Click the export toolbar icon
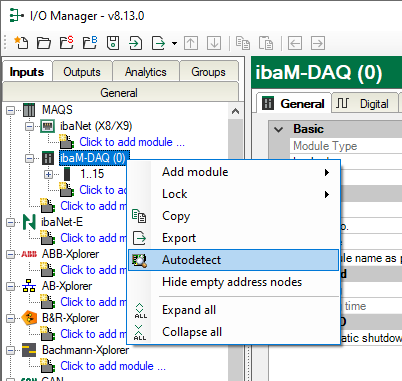The width and height of the screenshot is (402, 381). coord(158,43)
